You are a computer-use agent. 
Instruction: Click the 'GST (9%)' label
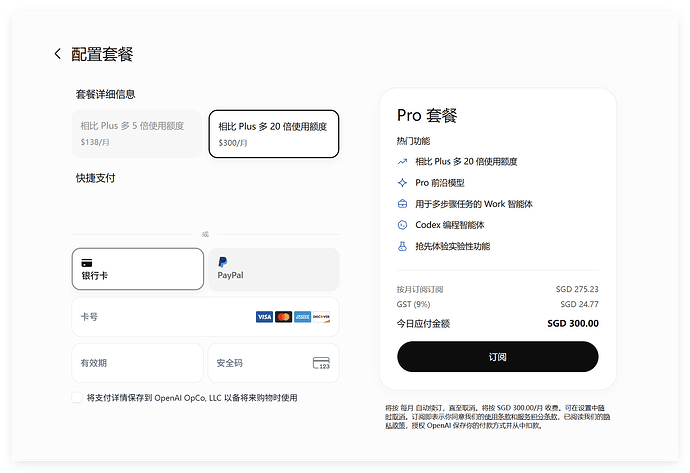tap(413, 304)
